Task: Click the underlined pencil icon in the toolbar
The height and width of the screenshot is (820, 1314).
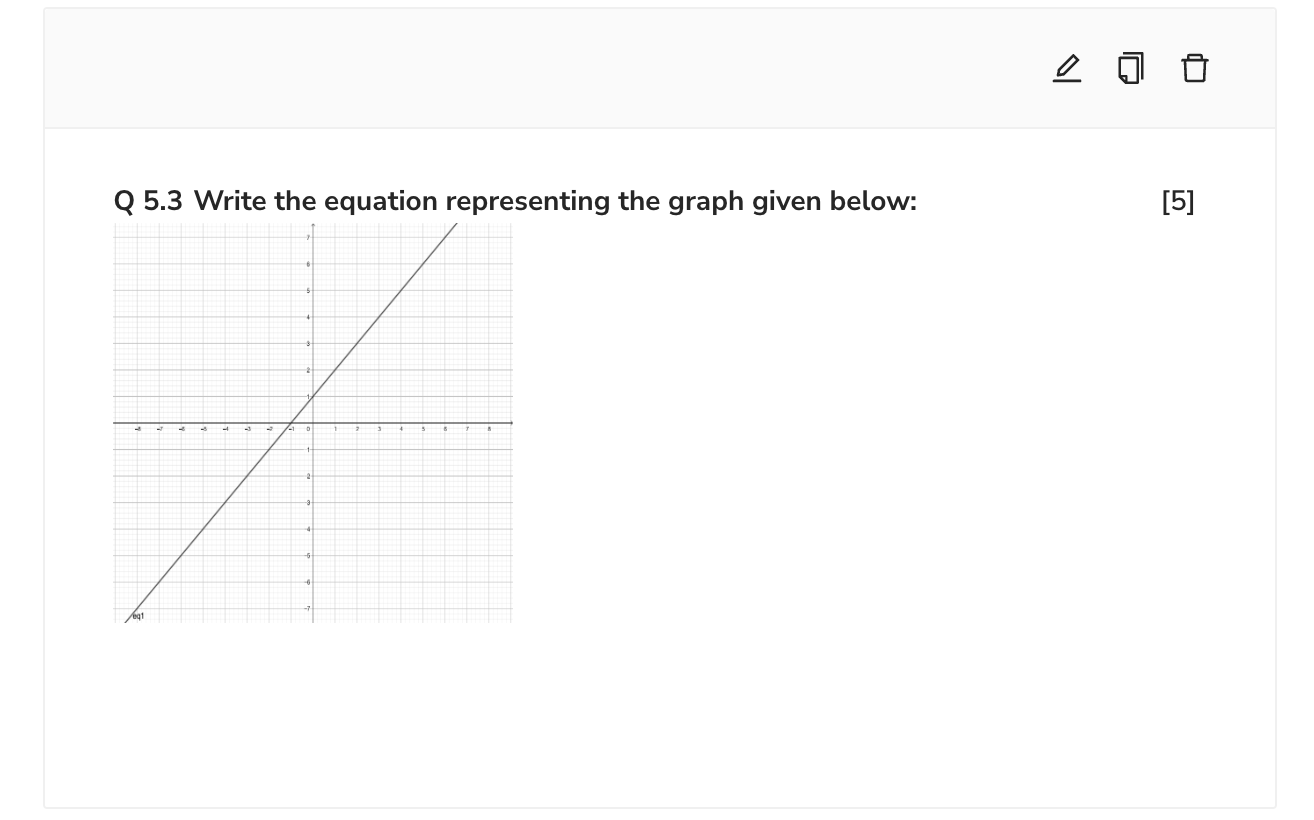Action: pos(1067,68)
